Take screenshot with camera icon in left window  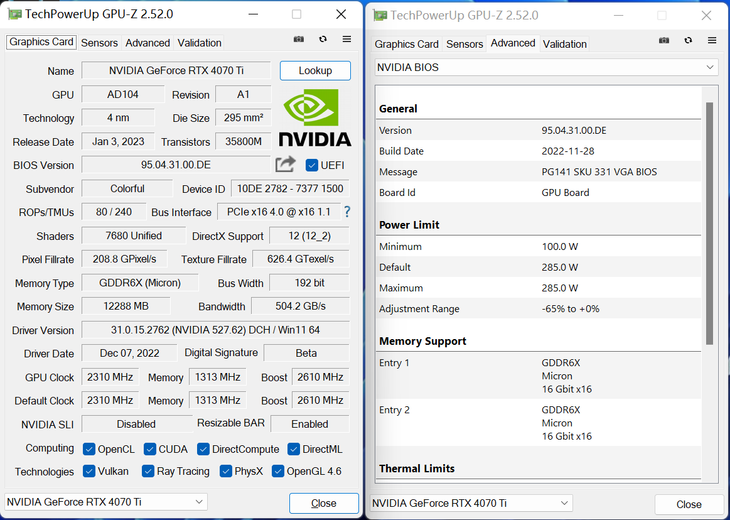(x=298, y=40)
